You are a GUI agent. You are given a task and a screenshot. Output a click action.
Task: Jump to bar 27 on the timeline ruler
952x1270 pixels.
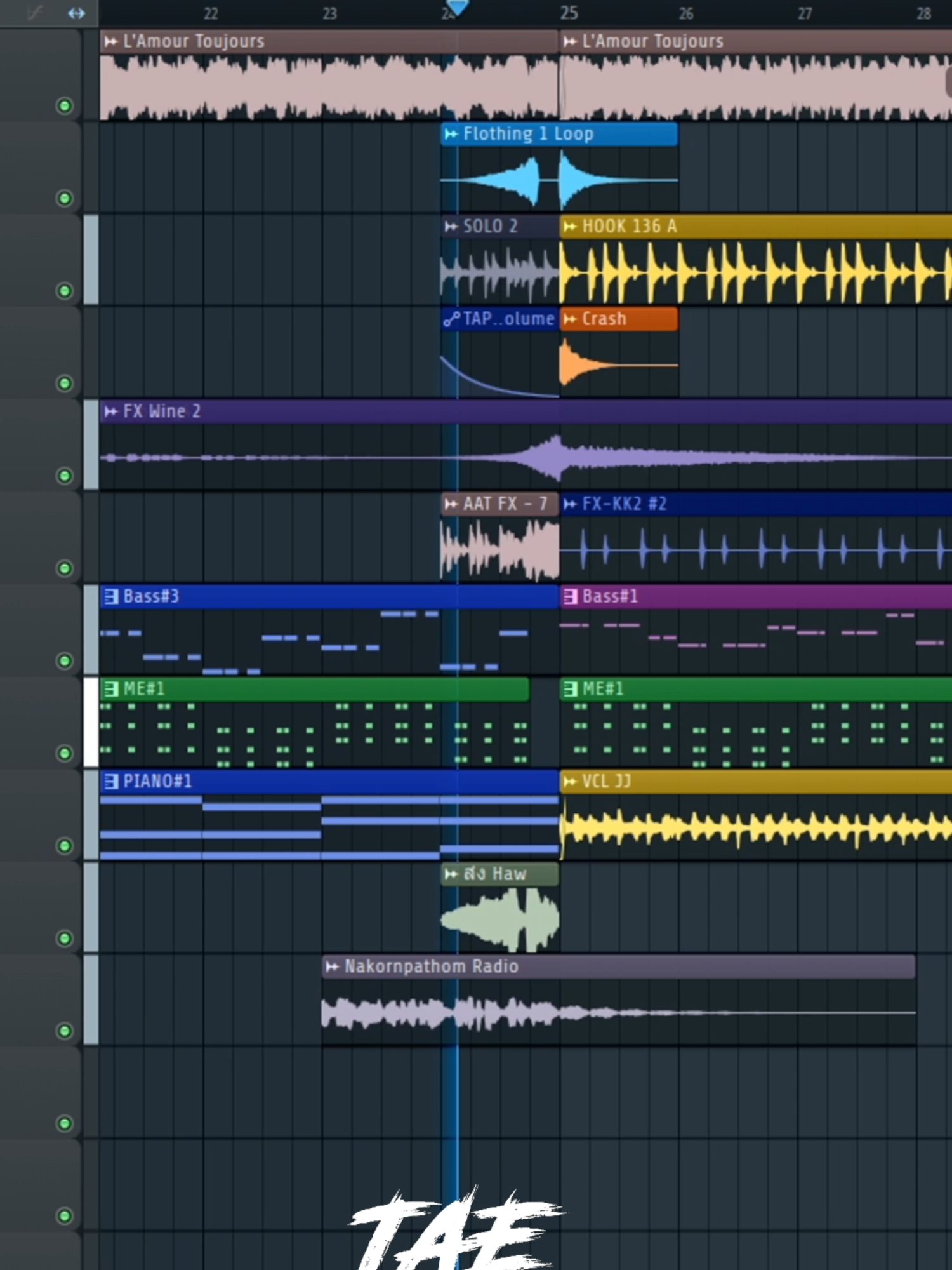click(805, 13)
